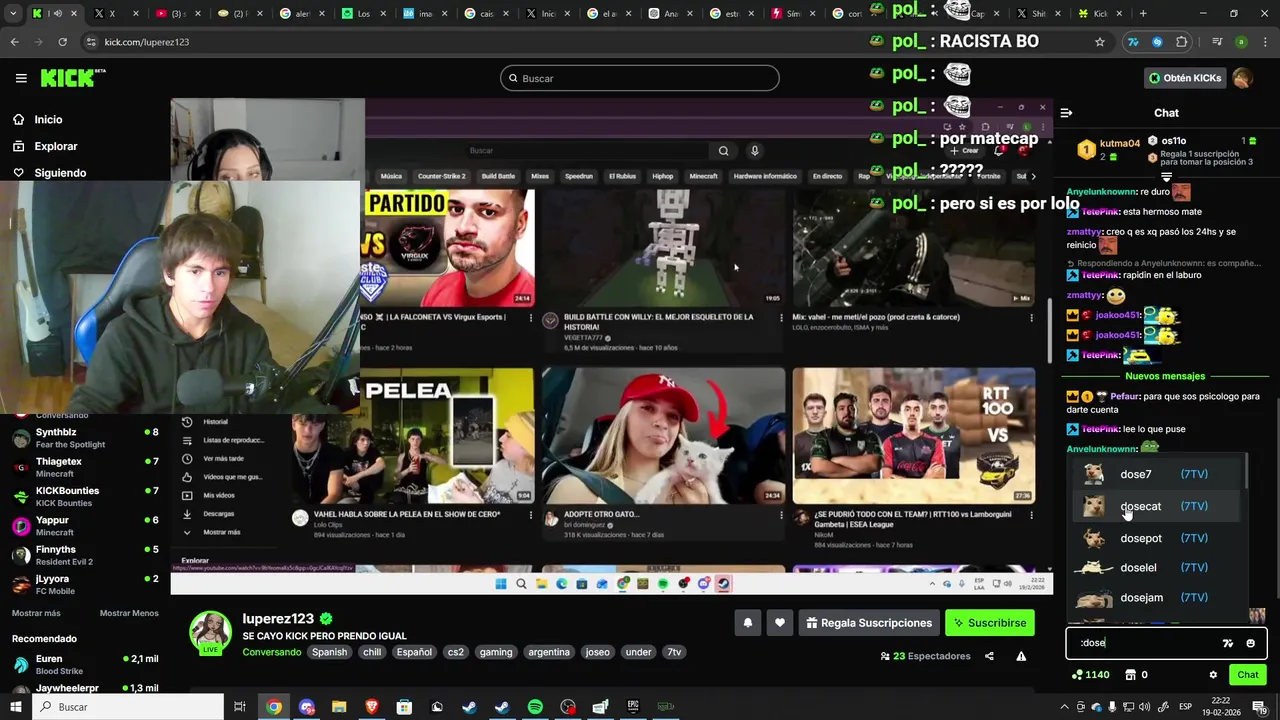
Task: Select the 7tv tag
Action: (x=674, y=652)
